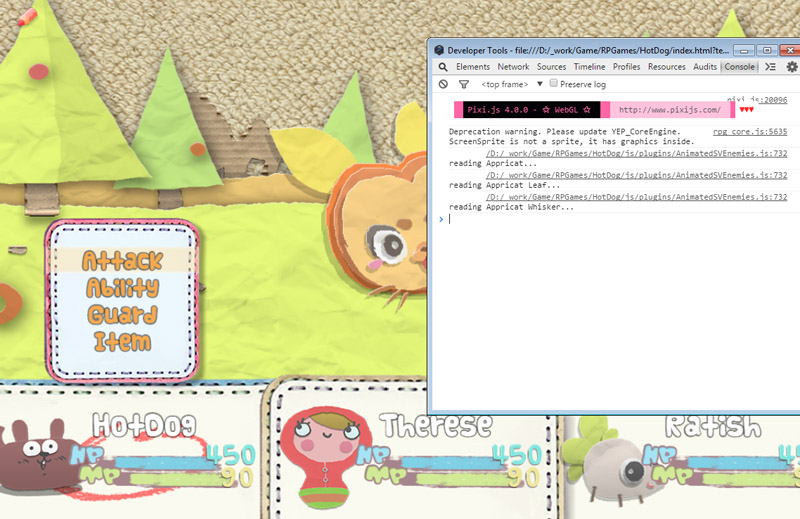Switch to the Elements tab
The width and height of the screenshot is (800, 519).
(472, 67)
